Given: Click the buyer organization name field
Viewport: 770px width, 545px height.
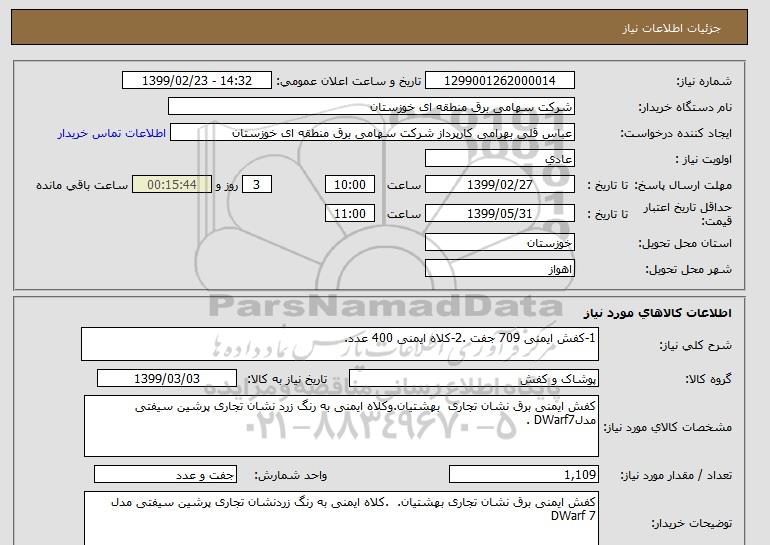Looking at the screenshot, I should pyautogui.click(x=373, y=106).
